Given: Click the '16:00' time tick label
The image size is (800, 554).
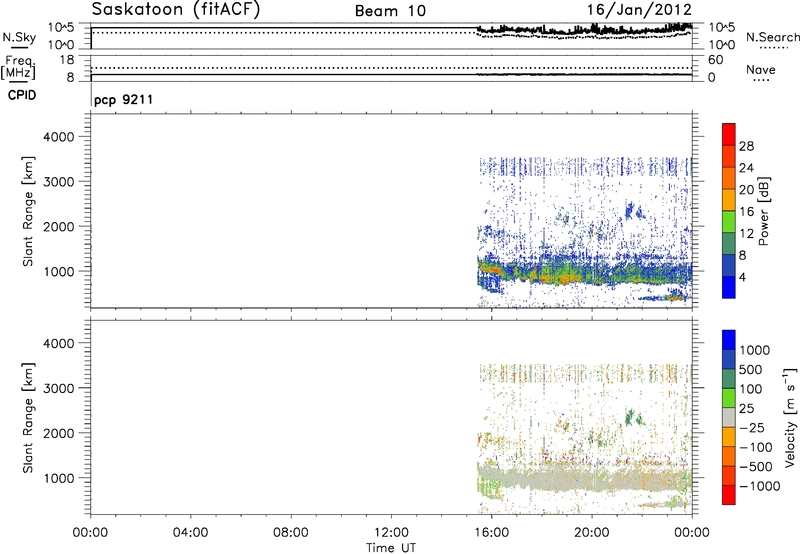Looking at the screenshot, I should [x=491, y=533].
